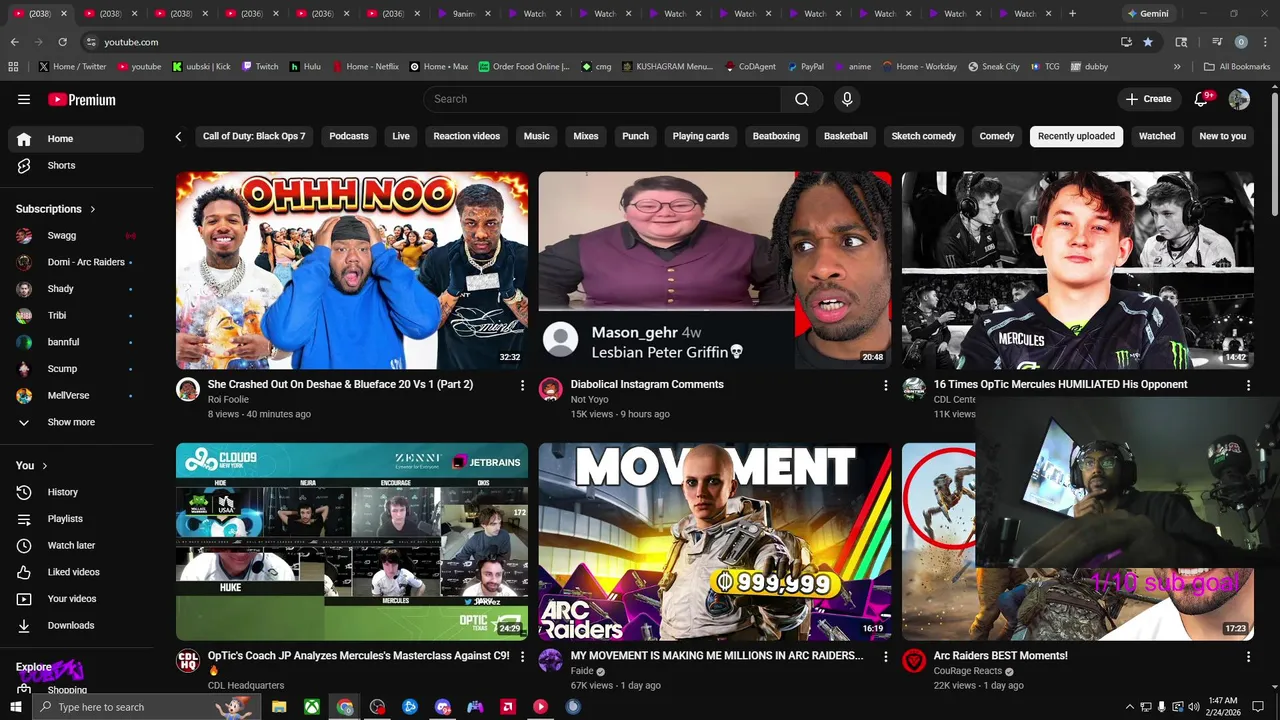Open Chrome three-dot menu
Screen dimensions: 1280x720
point(1264,42)
